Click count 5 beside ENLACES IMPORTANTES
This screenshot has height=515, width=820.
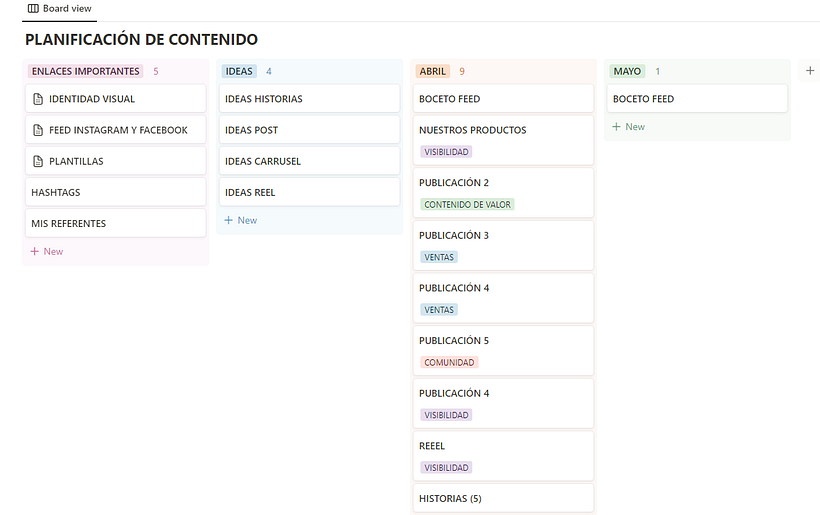click(x=156, y=72)
